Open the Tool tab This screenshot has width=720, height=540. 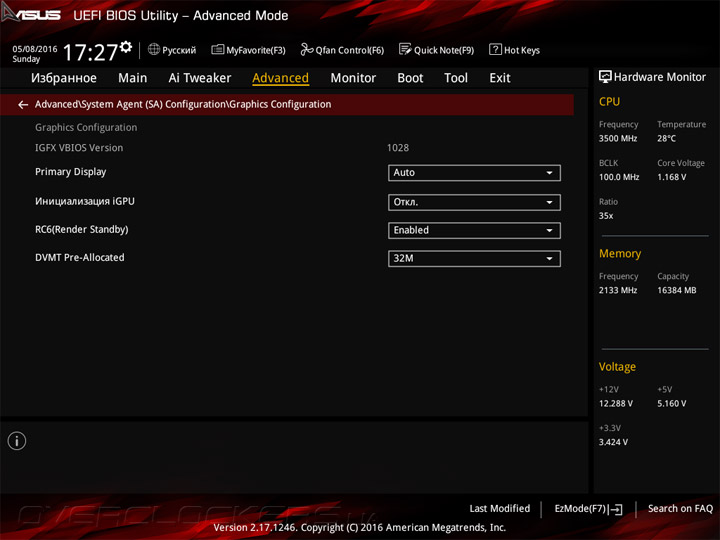tap(456, 78)
